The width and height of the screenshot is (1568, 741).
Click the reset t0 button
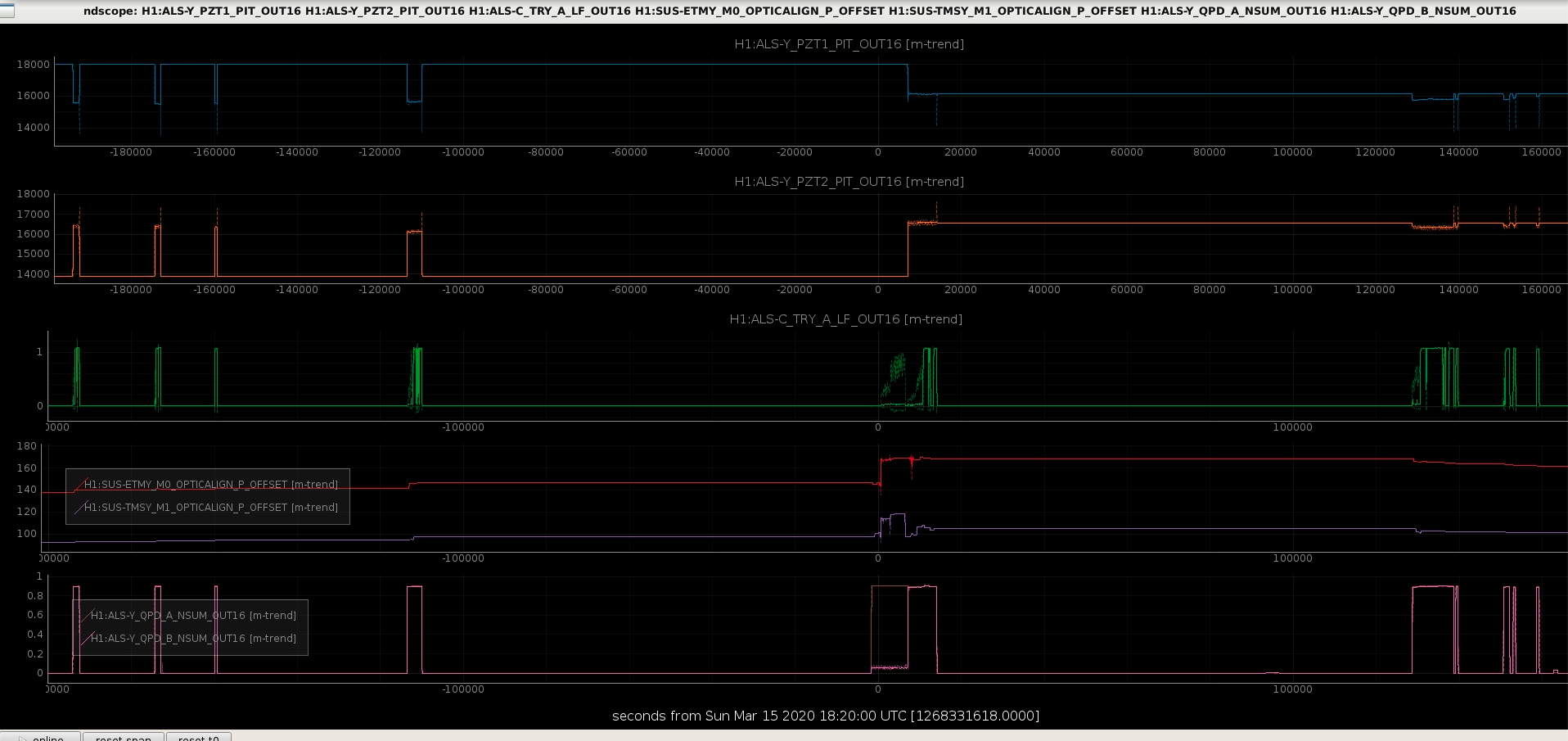pyautogui.click(x=199, y=736)
